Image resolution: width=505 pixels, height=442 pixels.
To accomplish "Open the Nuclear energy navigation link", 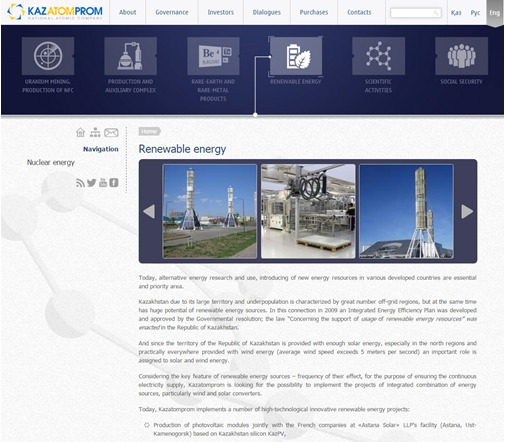I will 51,162.
